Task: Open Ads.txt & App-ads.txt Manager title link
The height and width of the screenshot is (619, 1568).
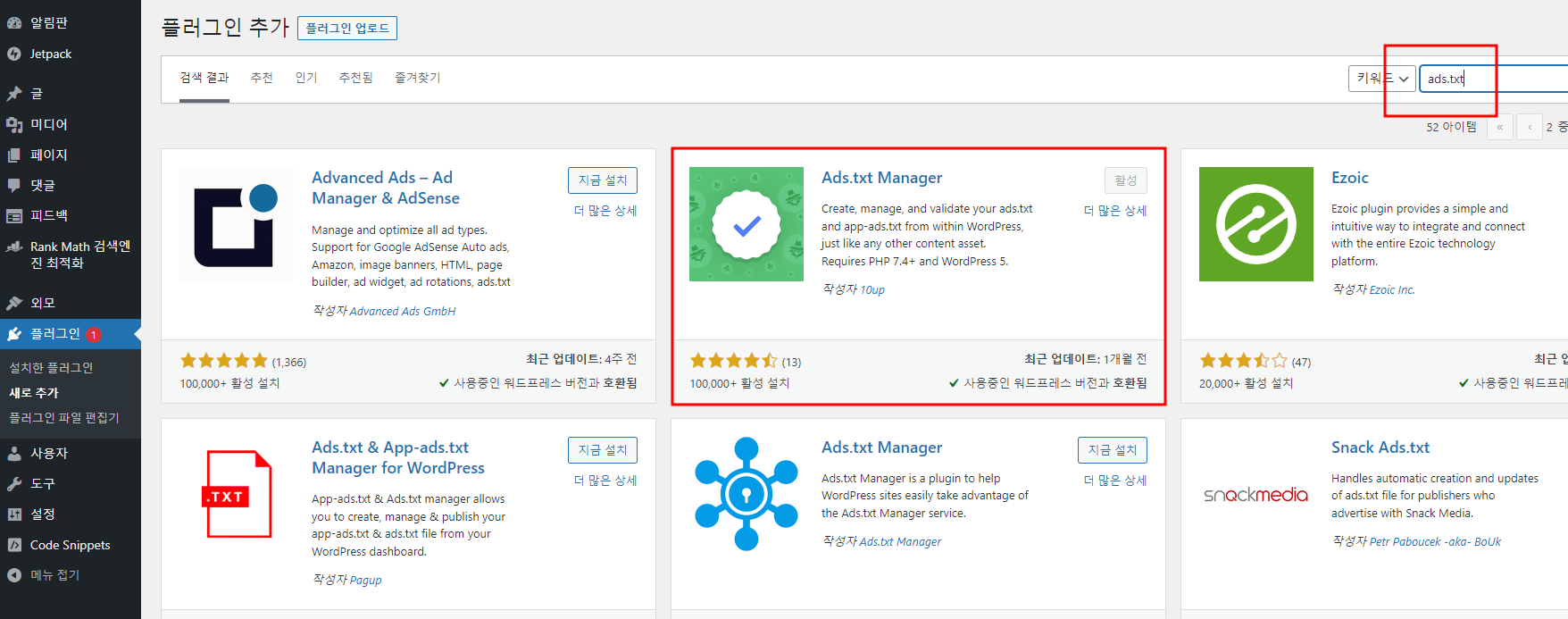Action: click(x=398, y=457)
